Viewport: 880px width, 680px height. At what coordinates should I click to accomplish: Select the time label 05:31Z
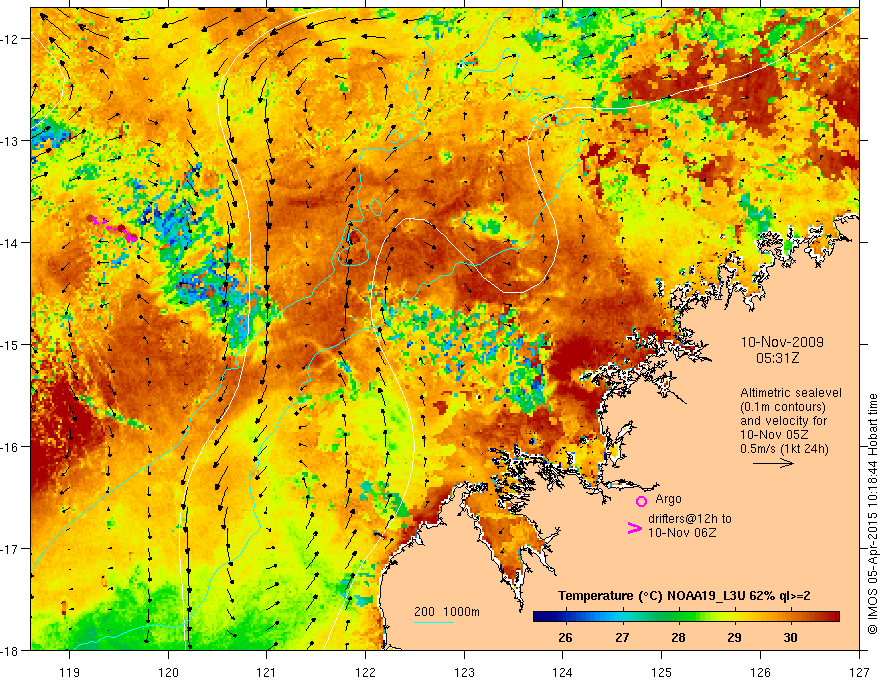click(777, 357)
